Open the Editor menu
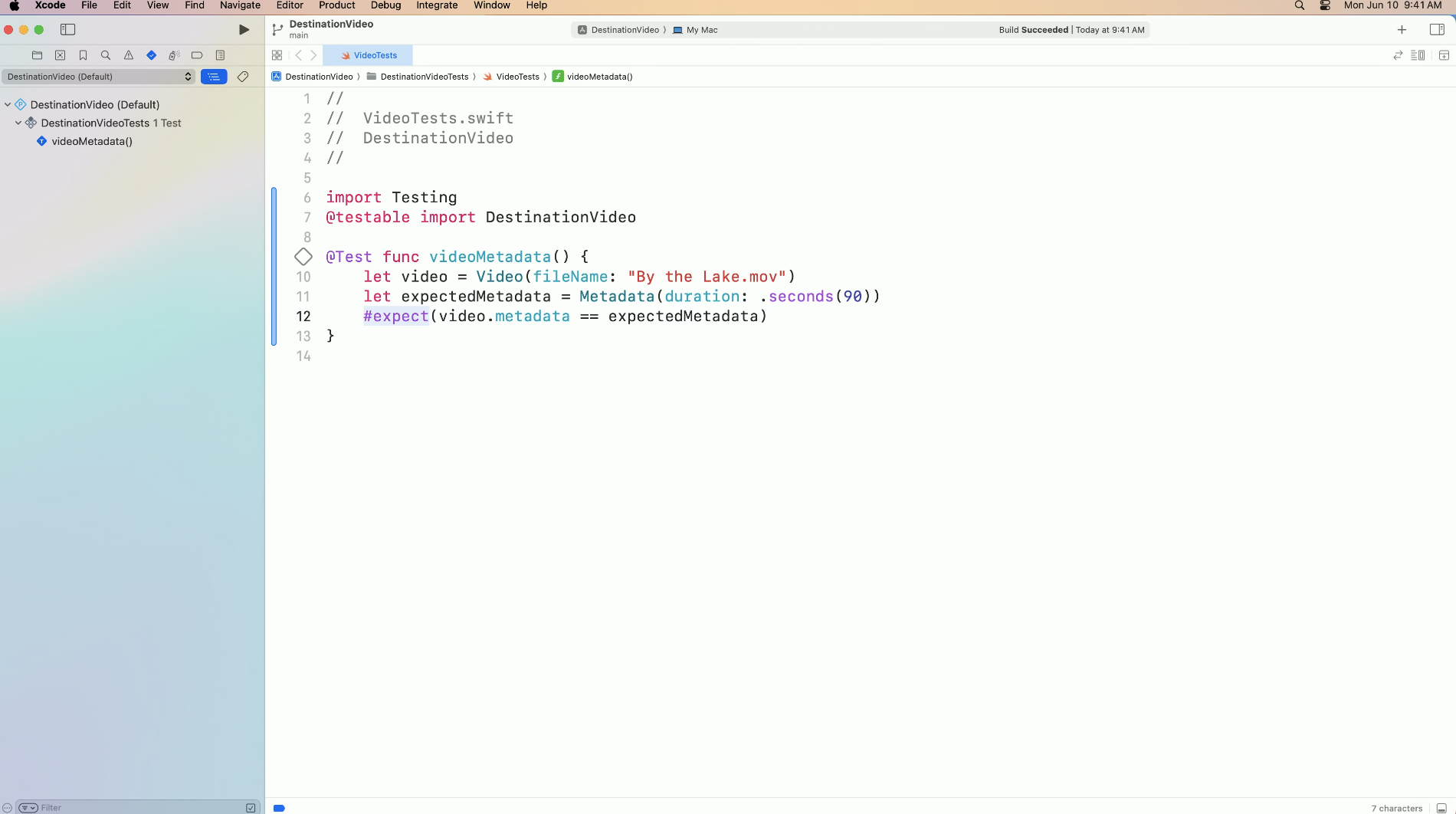 [290, 5]
